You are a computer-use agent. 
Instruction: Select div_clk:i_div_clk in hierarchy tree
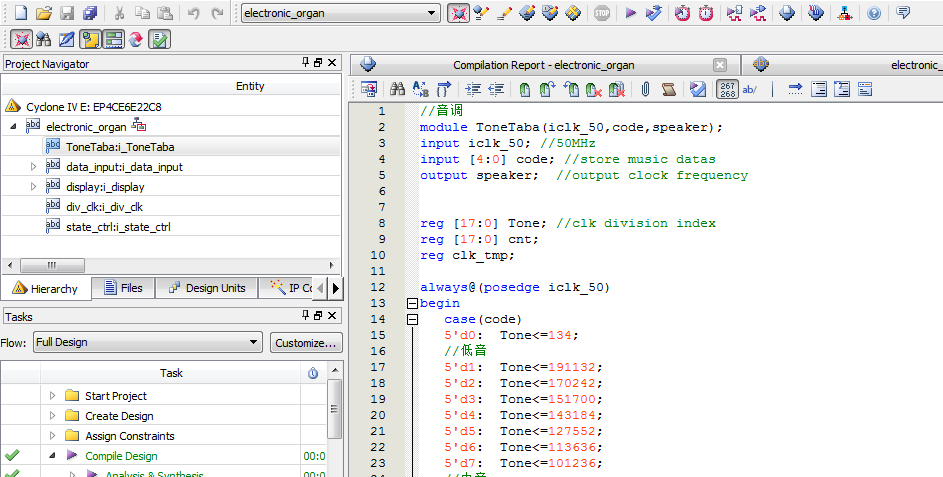(104, 207)
